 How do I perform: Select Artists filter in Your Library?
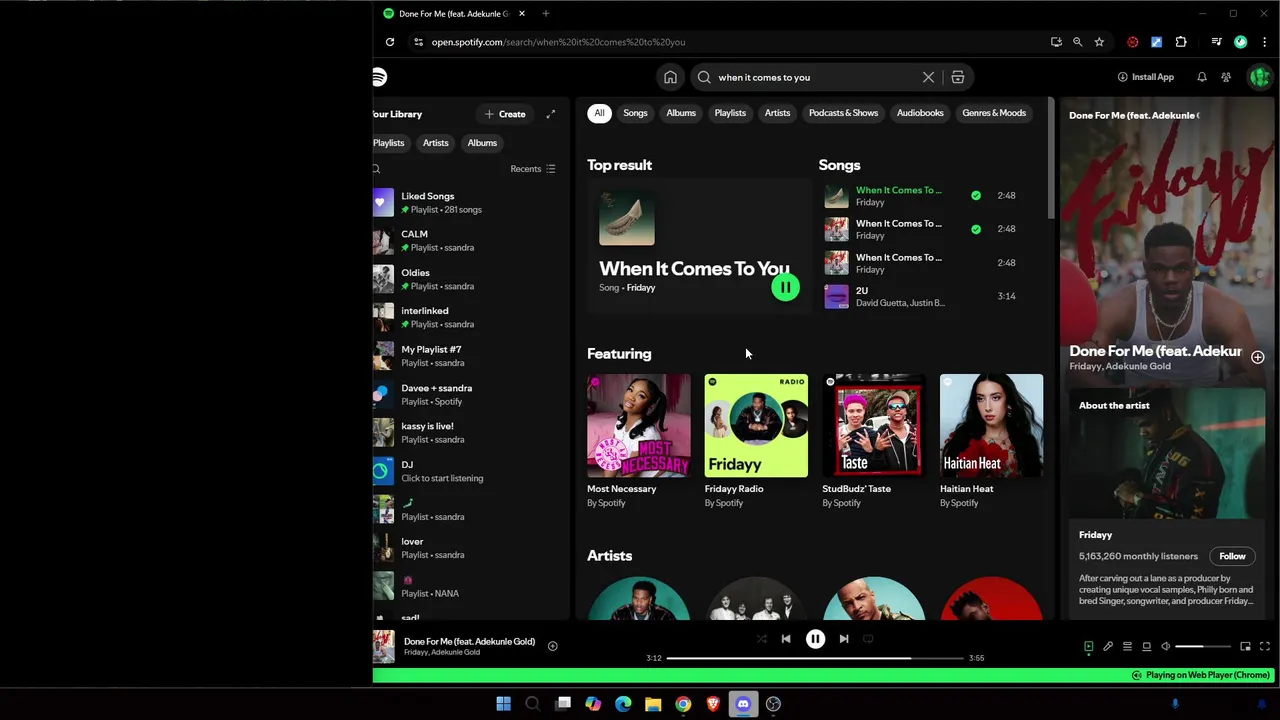(x=436, y=143)
